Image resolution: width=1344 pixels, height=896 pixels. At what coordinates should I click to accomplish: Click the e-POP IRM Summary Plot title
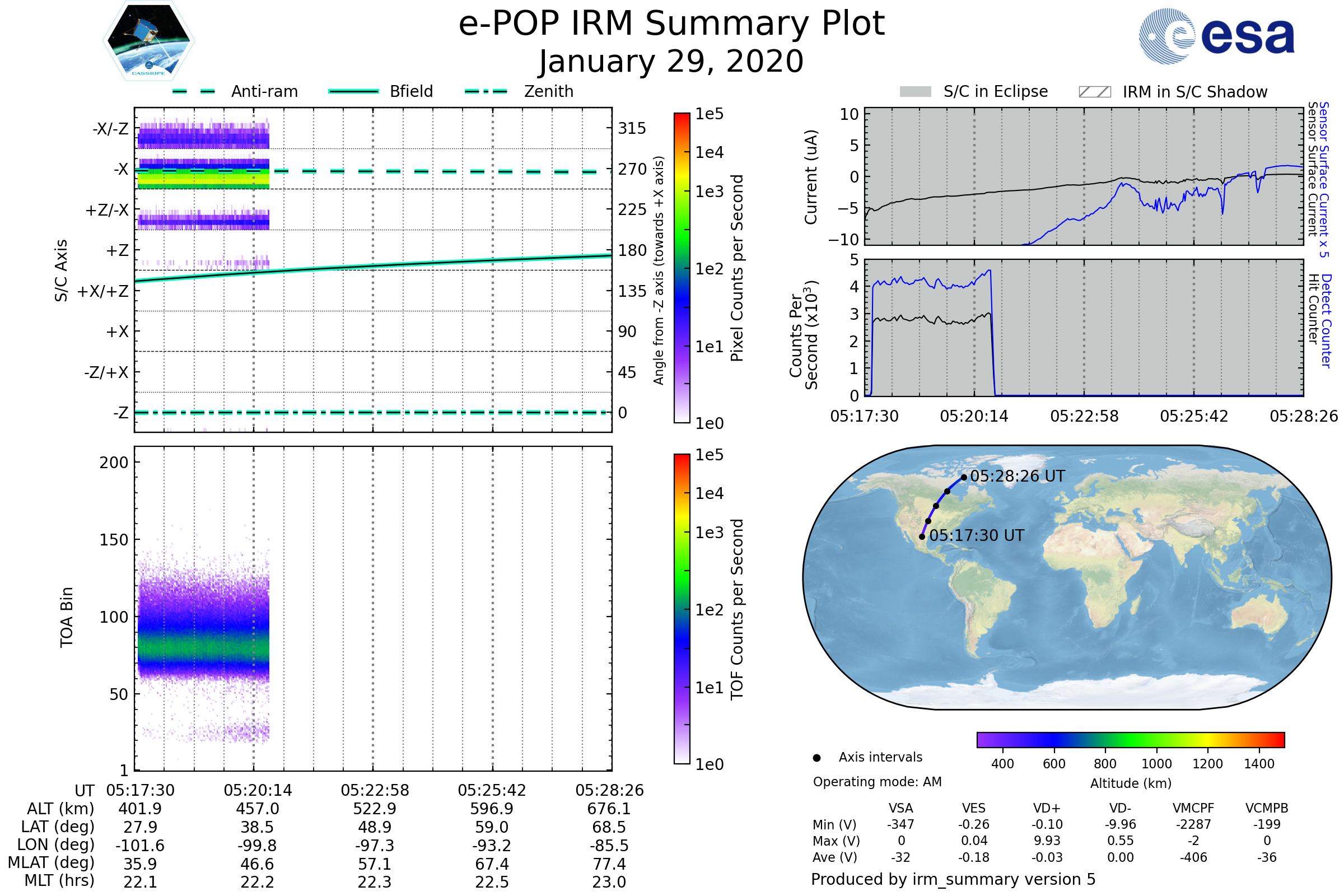tap(671, 24)
